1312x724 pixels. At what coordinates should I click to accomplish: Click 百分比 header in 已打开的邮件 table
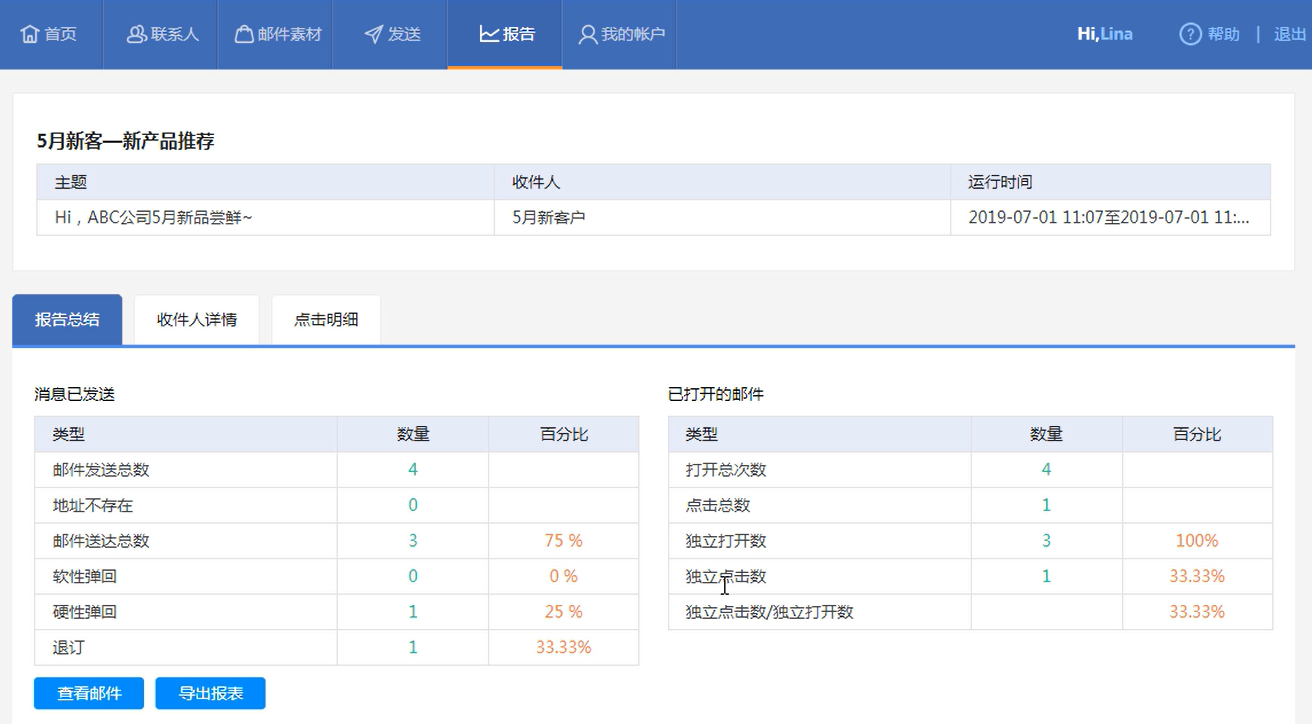tap(1197, 434)
